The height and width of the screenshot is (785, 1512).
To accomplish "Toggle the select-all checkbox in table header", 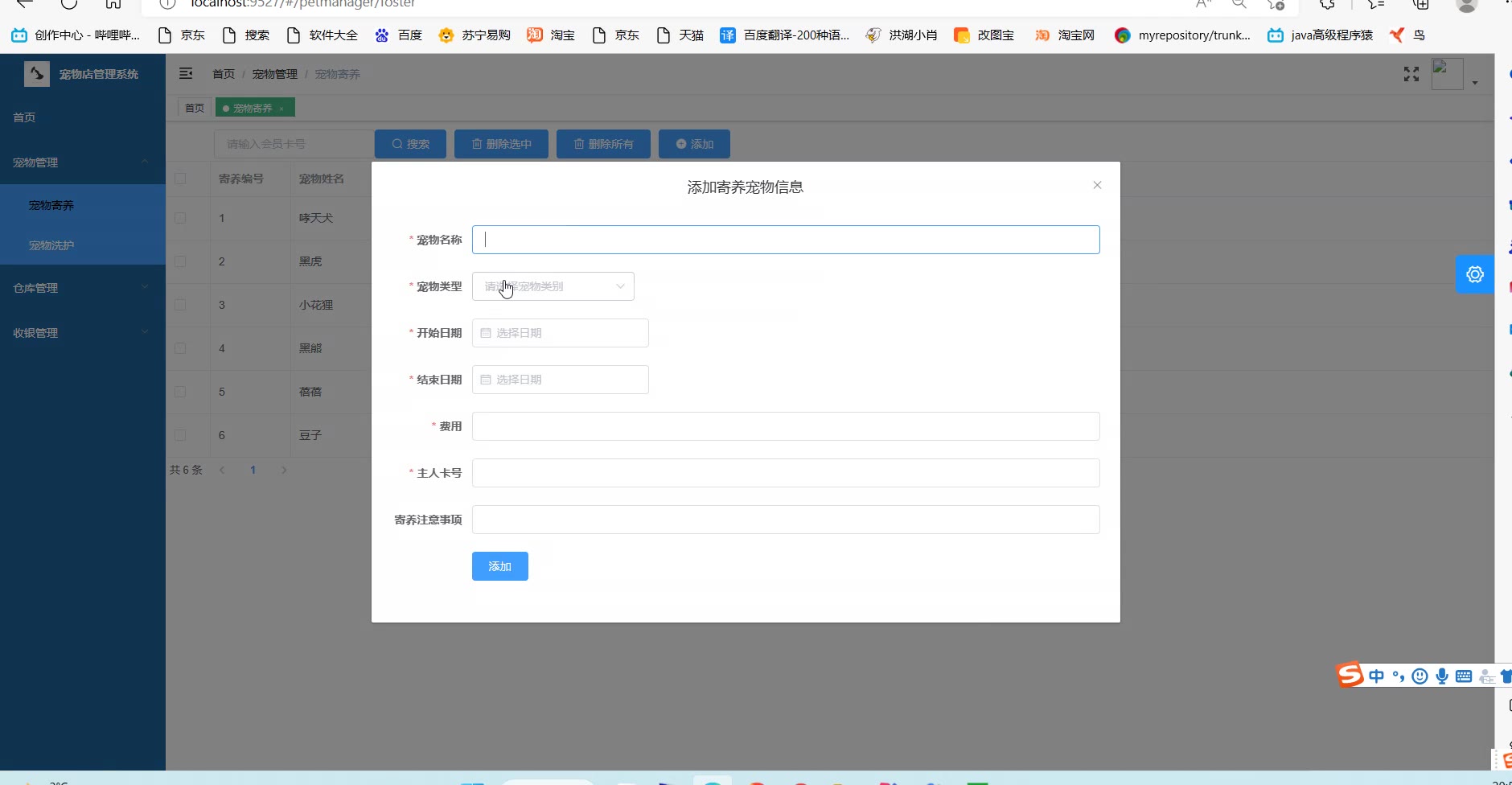I will point(180,179).
